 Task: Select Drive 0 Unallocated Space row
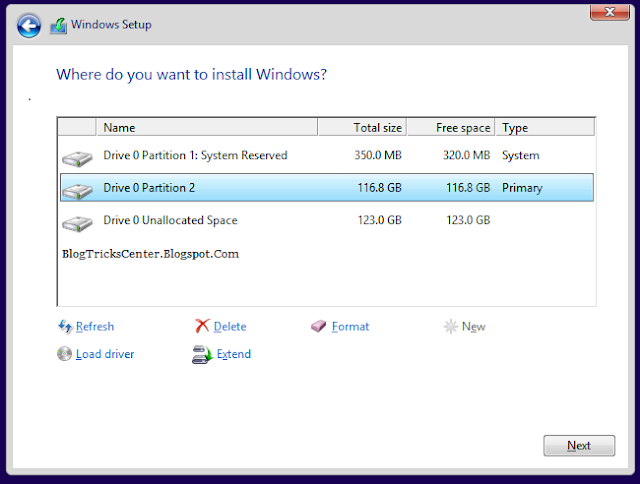coord(327,220)
